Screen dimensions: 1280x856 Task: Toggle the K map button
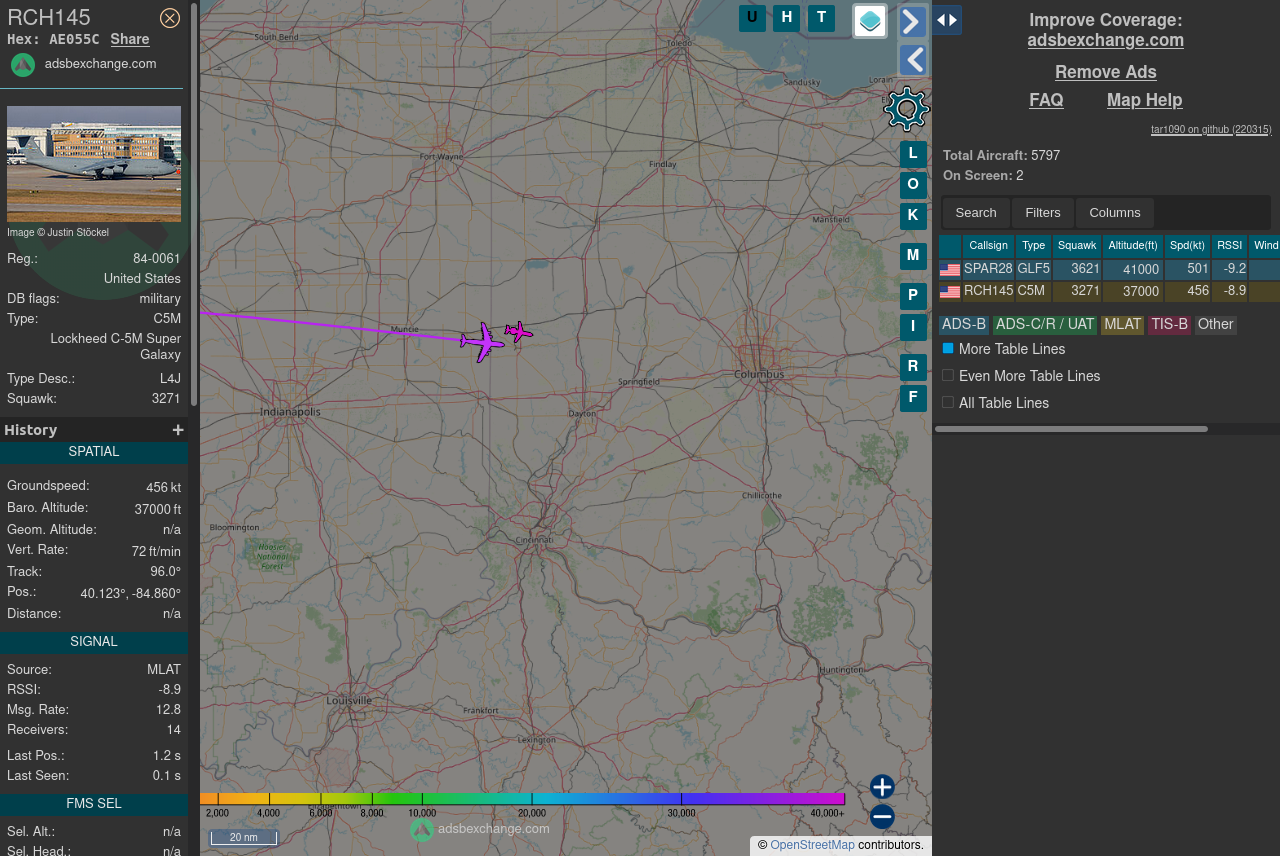pyautogui.click(x=913, y=216)
